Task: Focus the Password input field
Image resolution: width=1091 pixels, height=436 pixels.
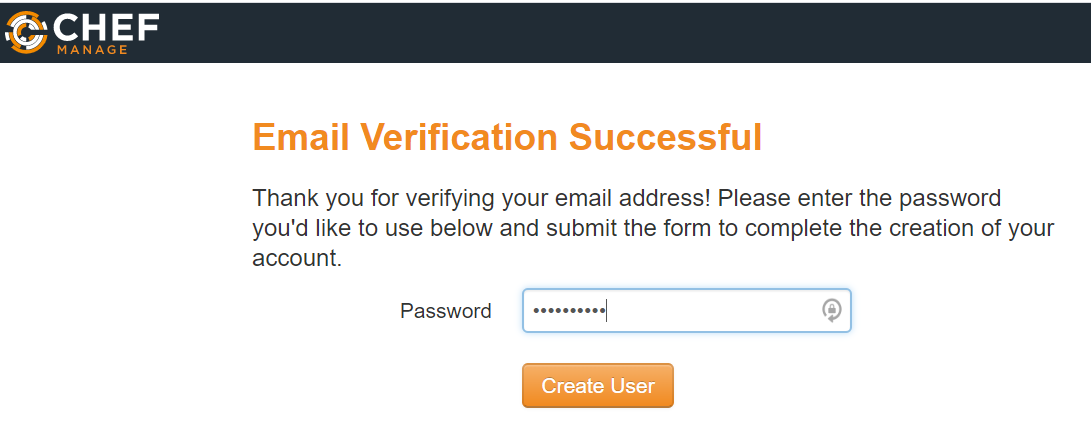Action: [x=686, y=310]
